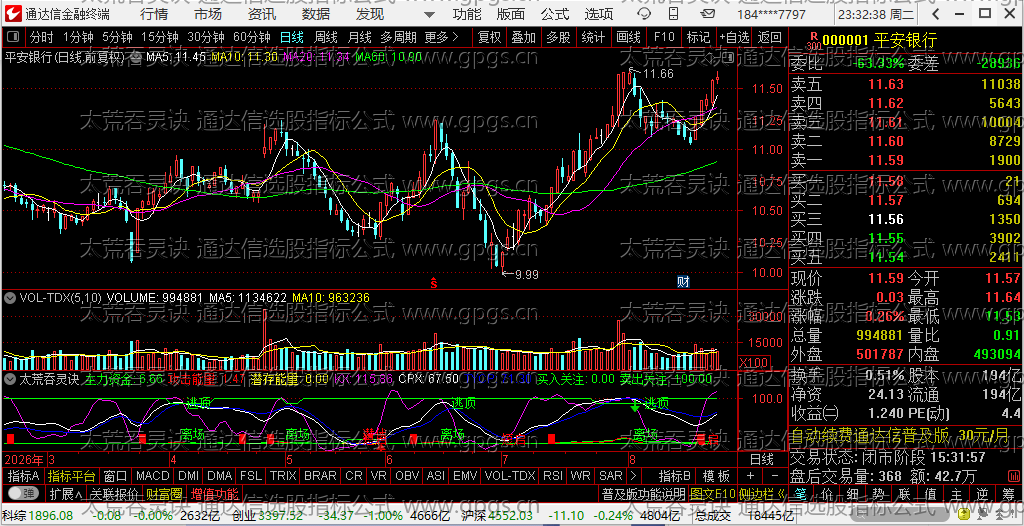Viewport: 1024px width, 526px height.
Task: Click the 财 marker on price chart
Action: pos(683,282)
